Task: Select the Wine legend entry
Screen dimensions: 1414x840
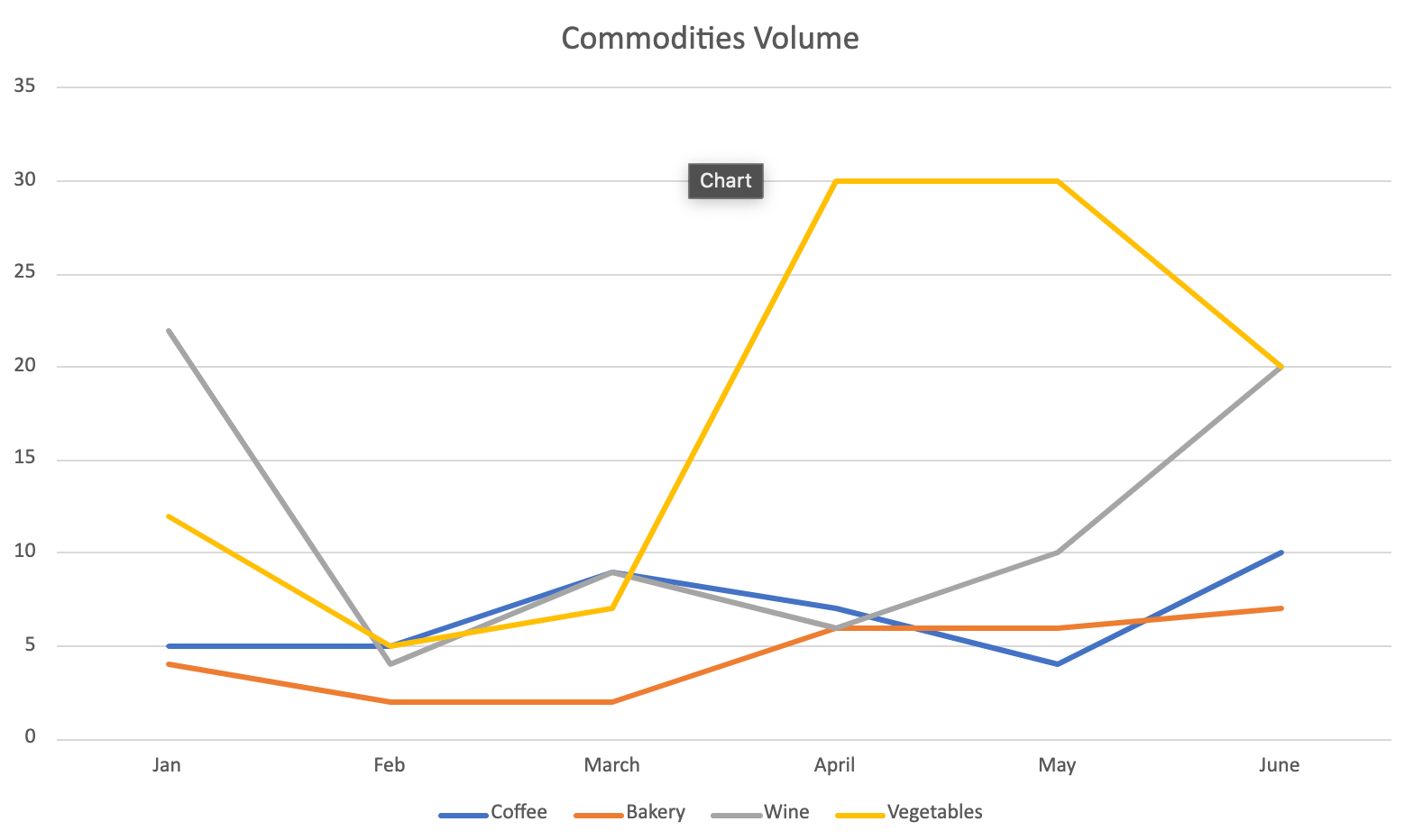Action: click(760, 812)
